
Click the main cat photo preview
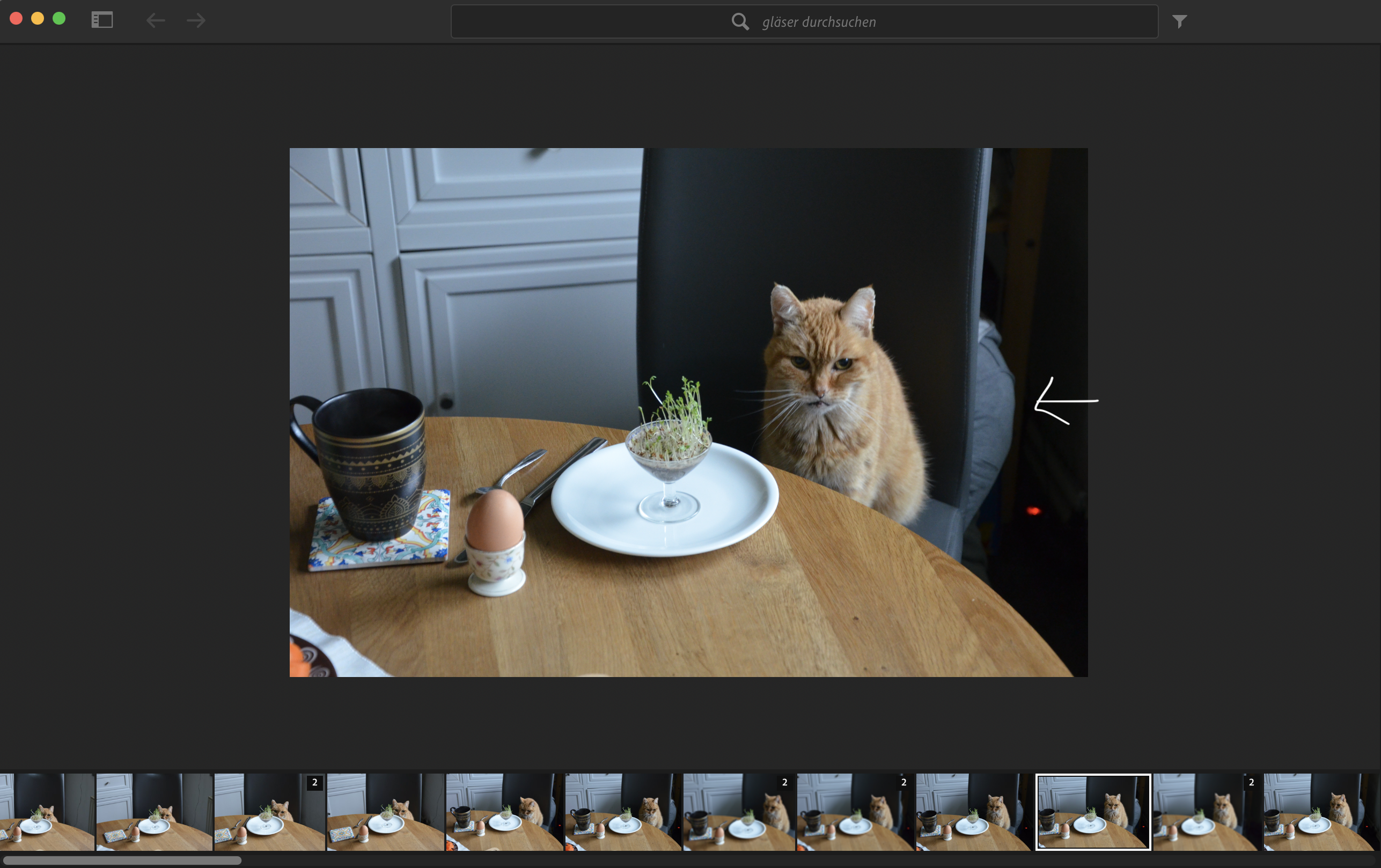(688, 412)
